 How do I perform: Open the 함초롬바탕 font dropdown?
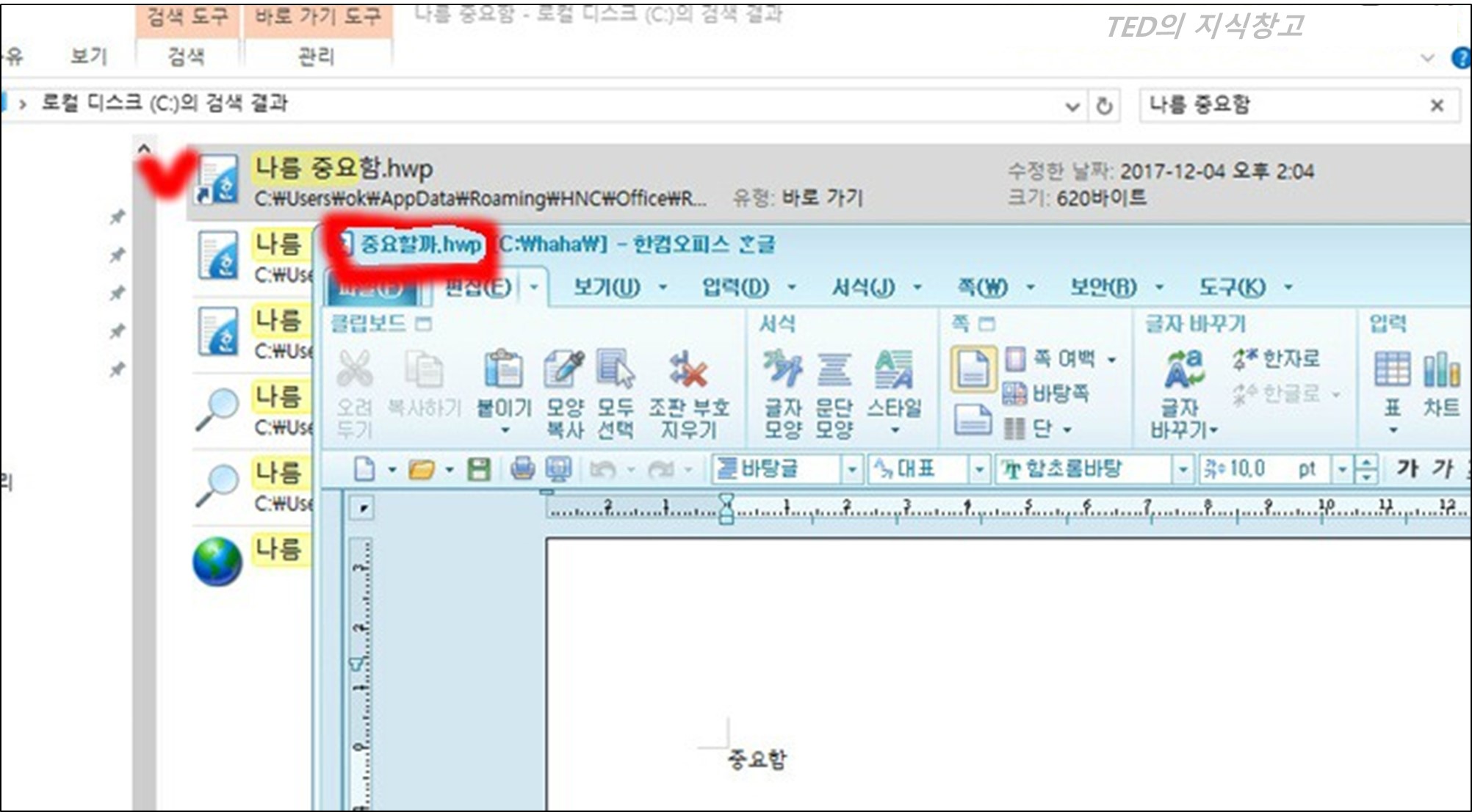[x=1183, y=468]
